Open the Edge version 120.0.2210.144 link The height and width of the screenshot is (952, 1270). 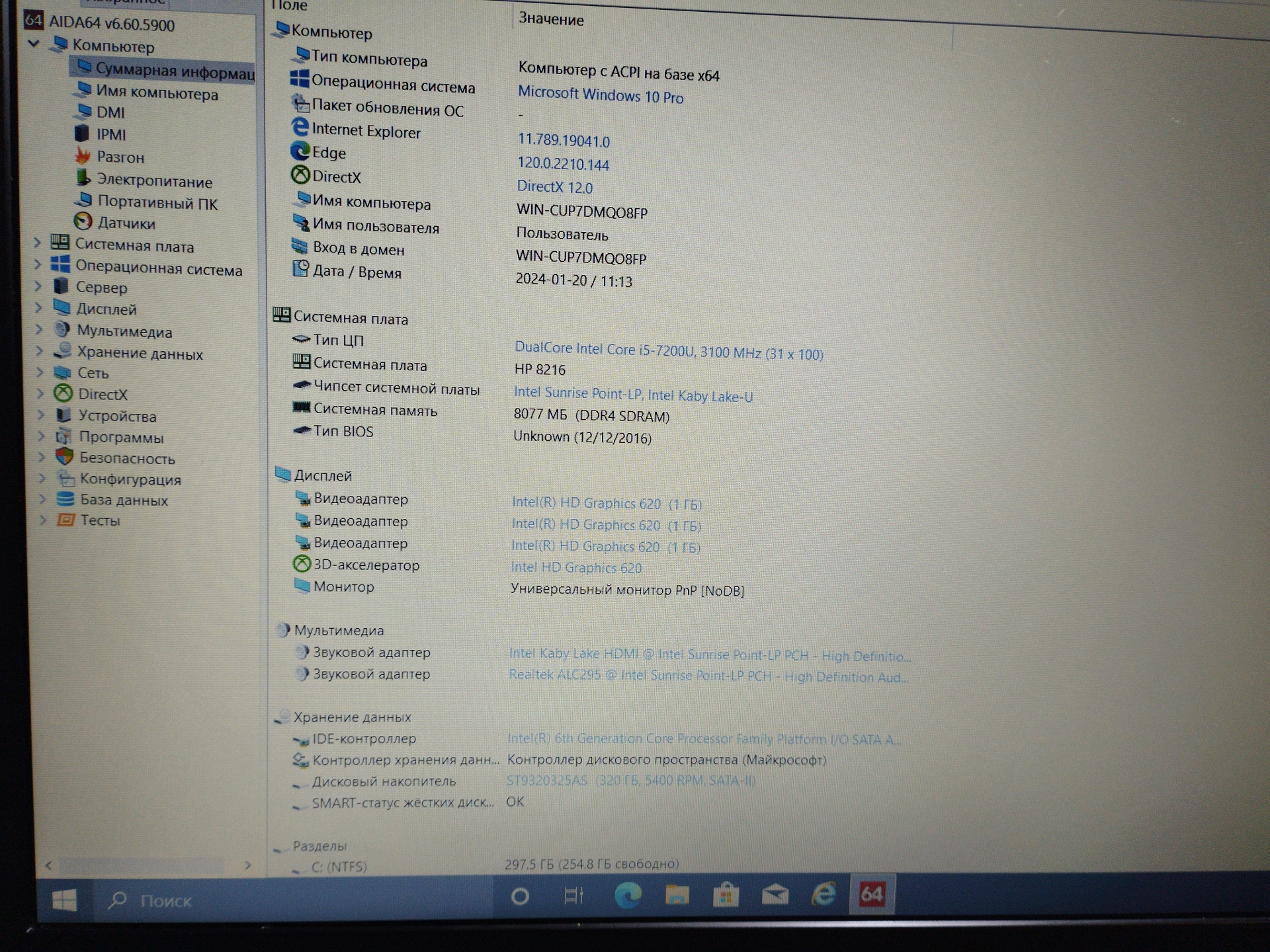[563, 163]
